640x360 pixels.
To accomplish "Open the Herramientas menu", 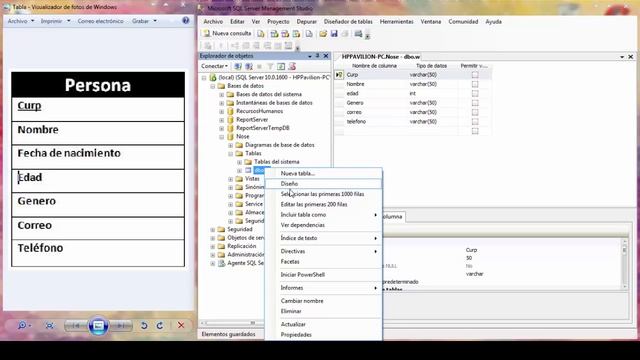I will [396, 22].
